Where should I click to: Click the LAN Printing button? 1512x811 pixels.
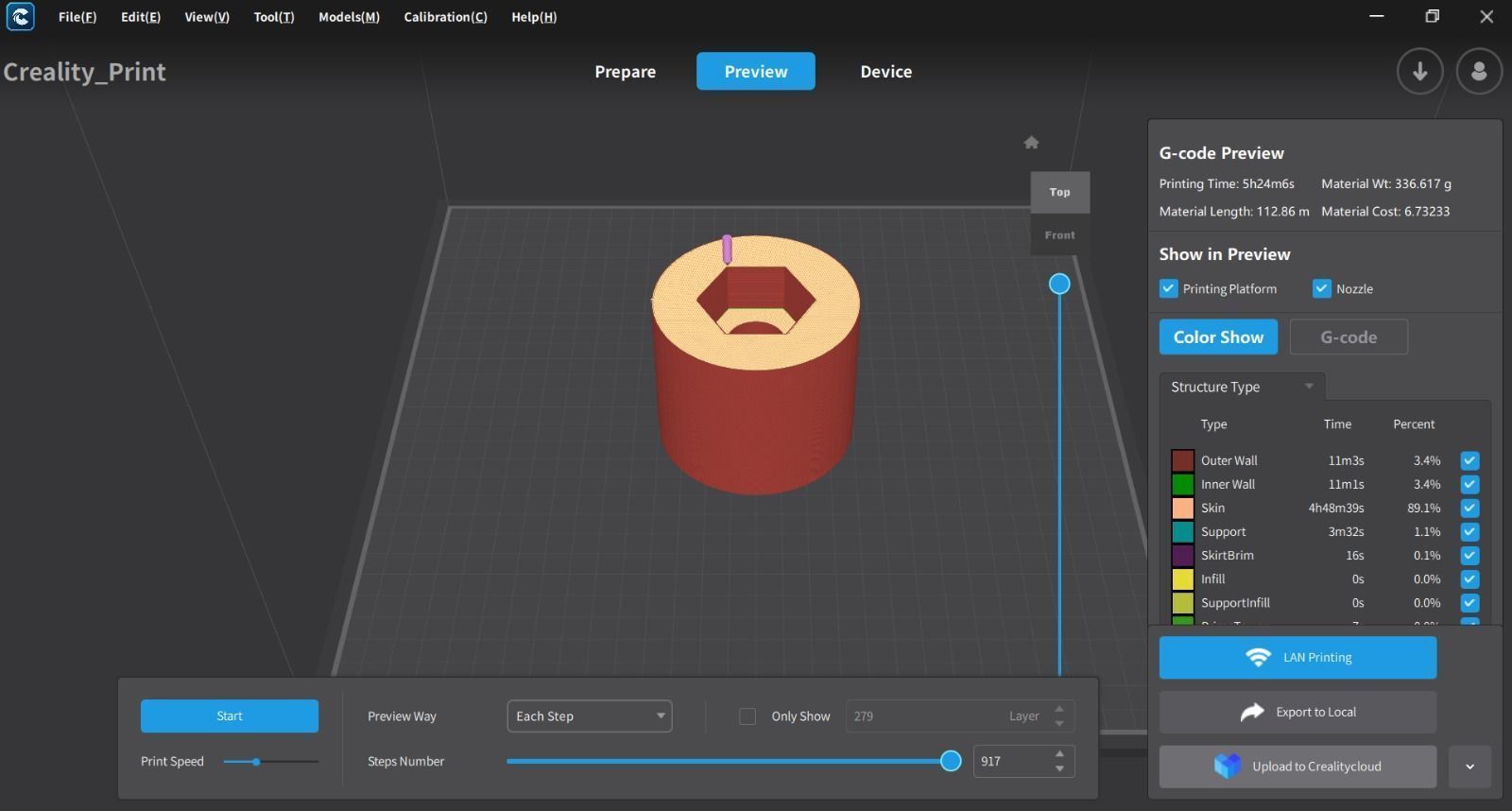click(x=1297, y=657)
